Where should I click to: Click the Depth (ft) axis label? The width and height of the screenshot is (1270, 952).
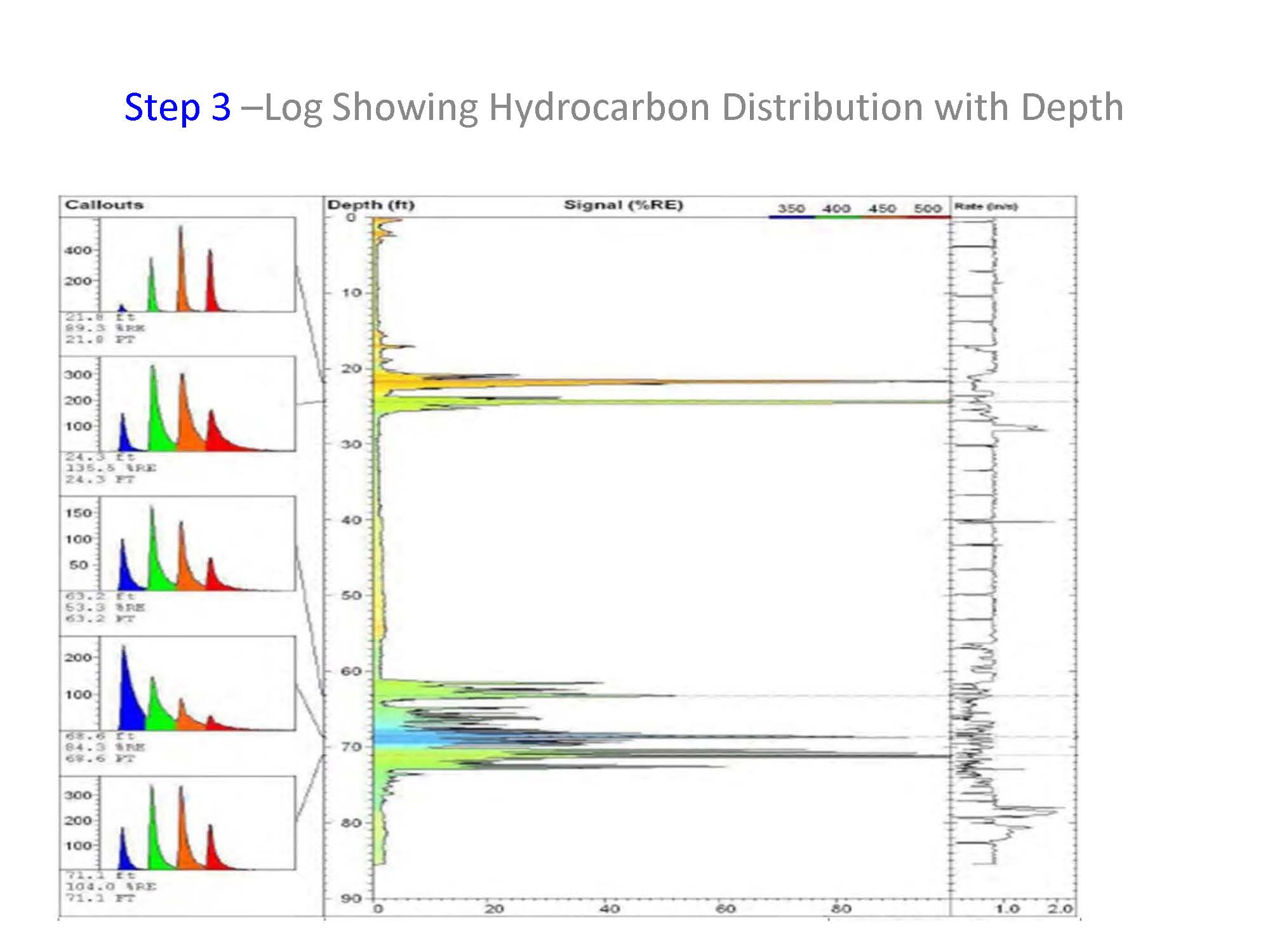click(x=370, y=205)
